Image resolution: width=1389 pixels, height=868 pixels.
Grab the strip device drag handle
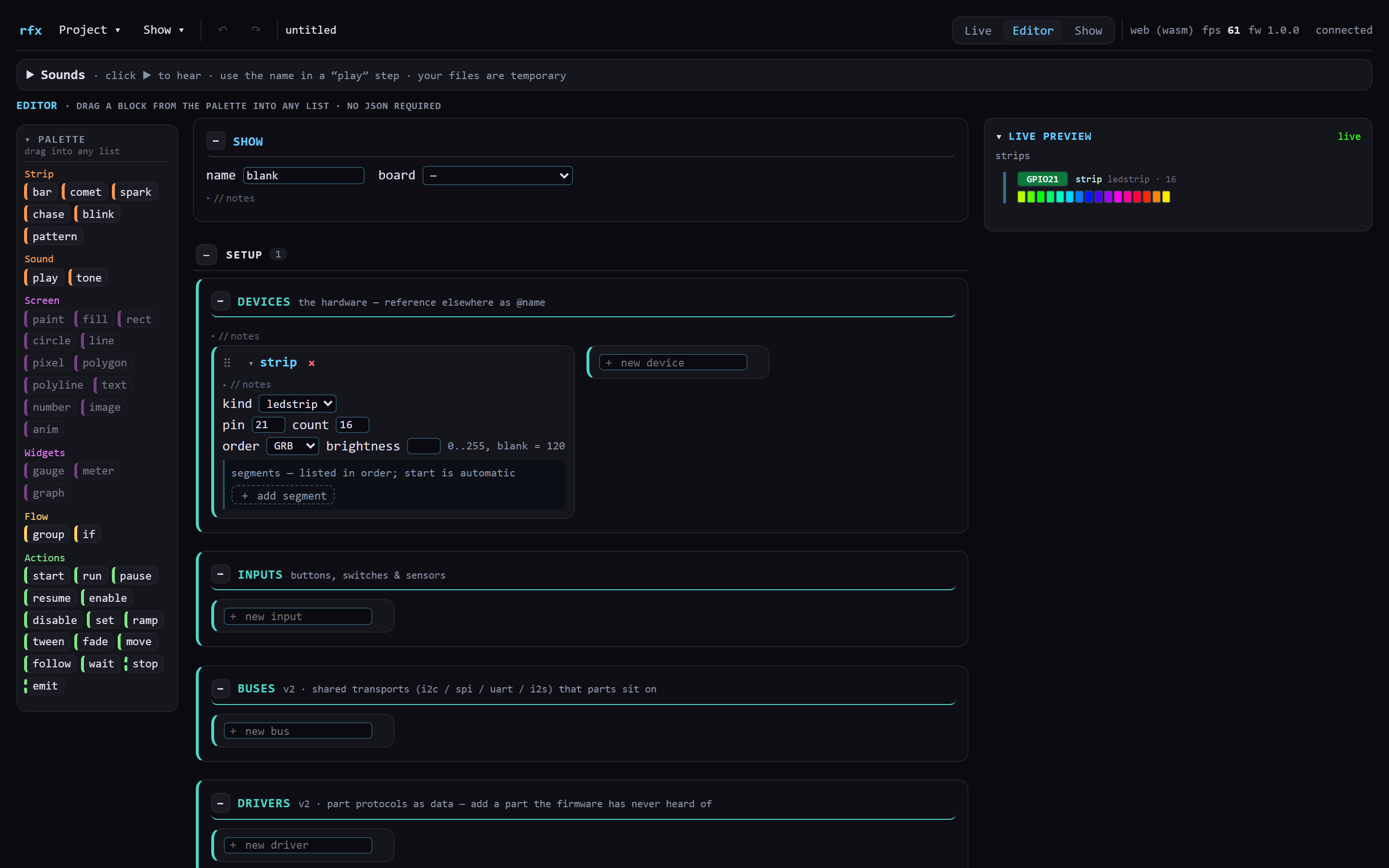click(227, 363)
